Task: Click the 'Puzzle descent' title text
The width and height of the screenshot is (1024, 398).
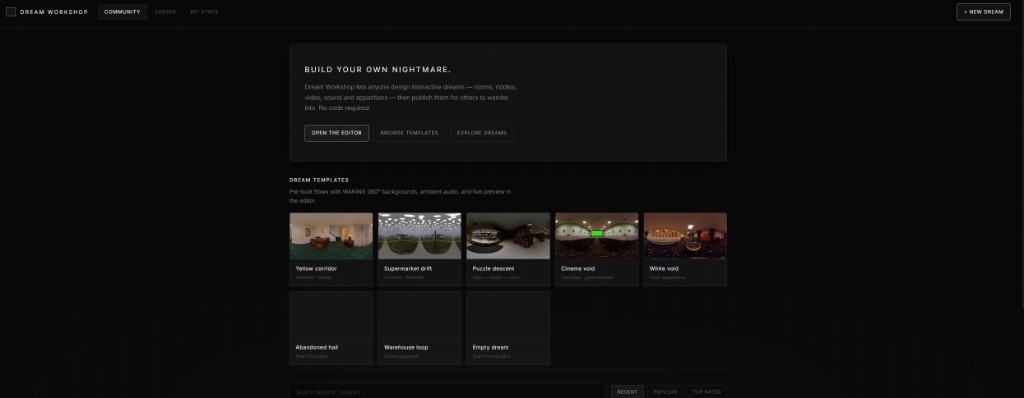Action: [x=493, y=269]
